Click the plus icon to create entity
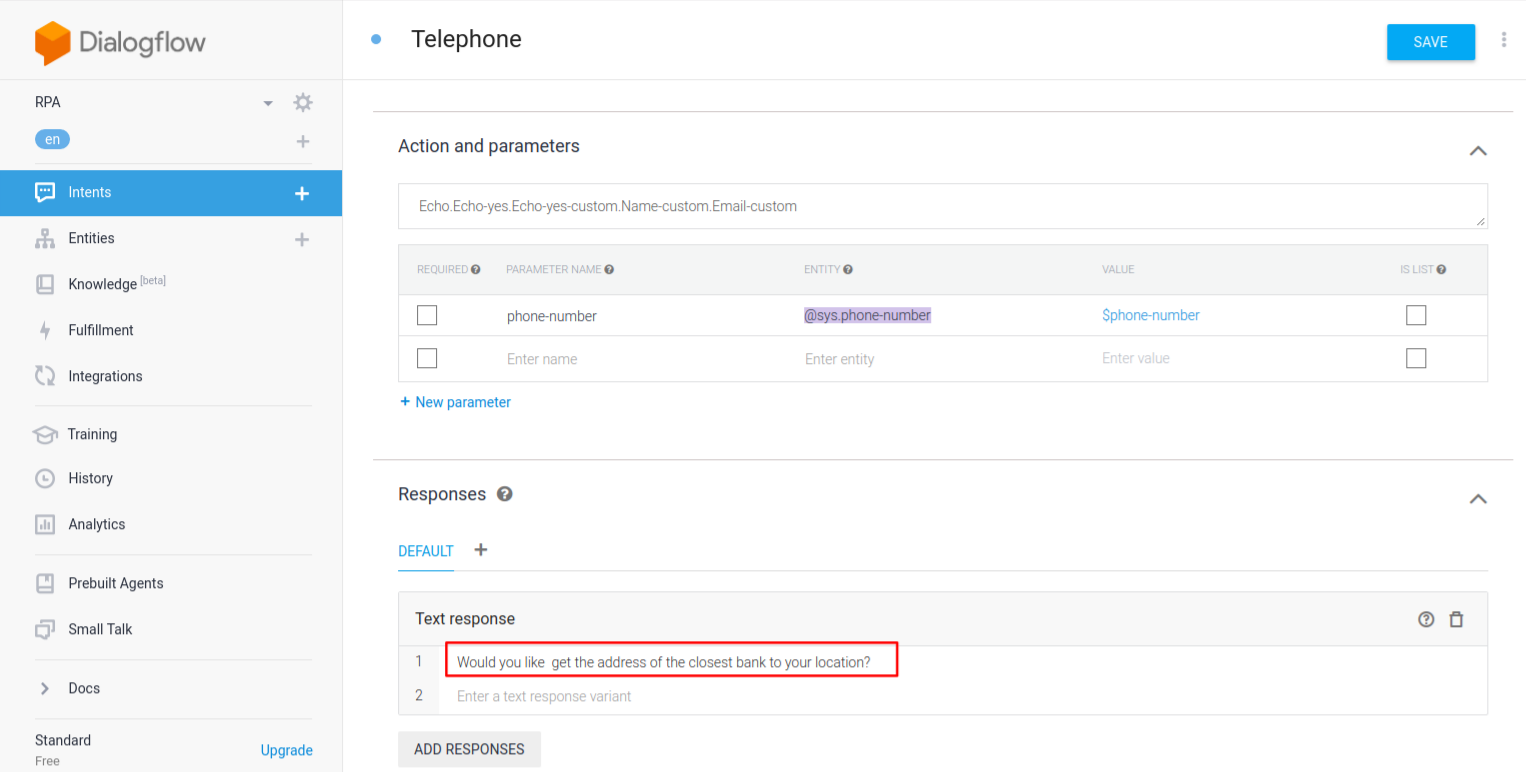The image size is (1526, 772). point(302,239)
